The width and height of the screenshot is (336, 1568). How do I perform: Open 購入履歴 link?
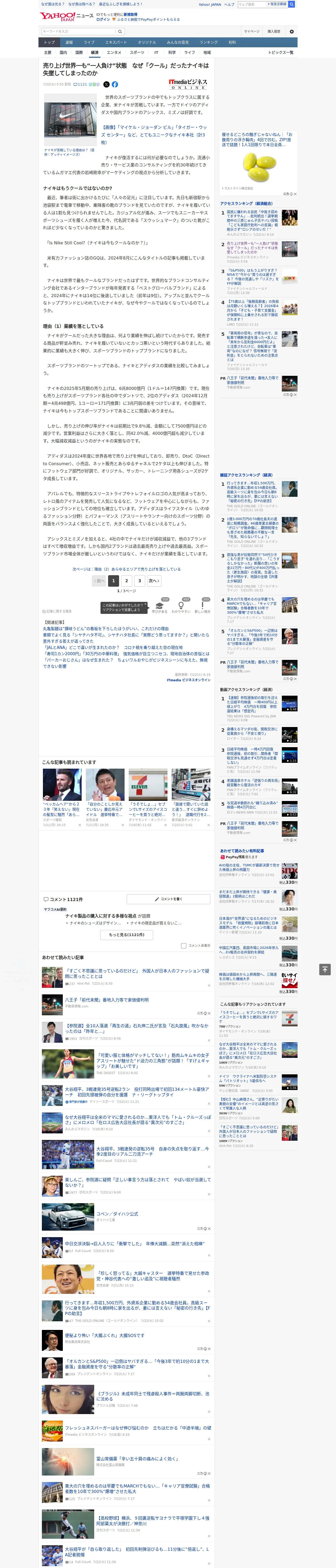point(274,32)
